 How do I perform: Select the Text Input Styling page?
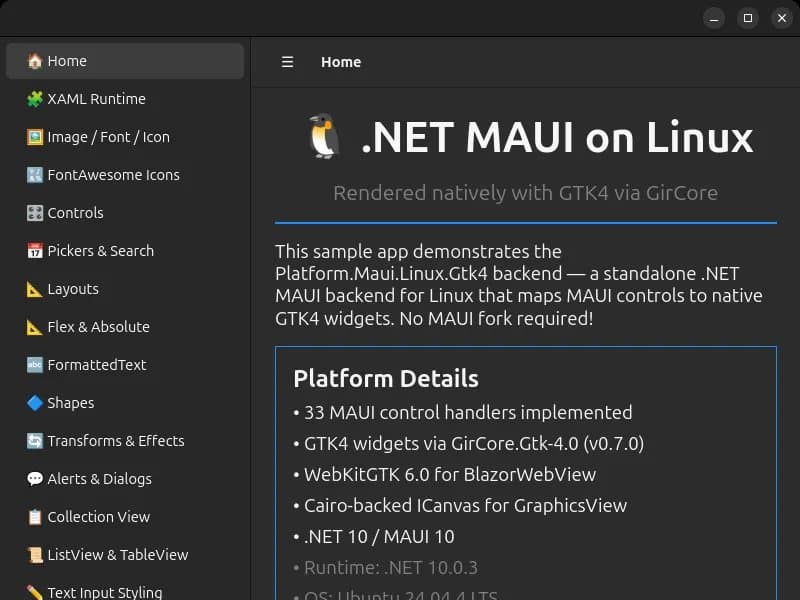tap(103, 591)
